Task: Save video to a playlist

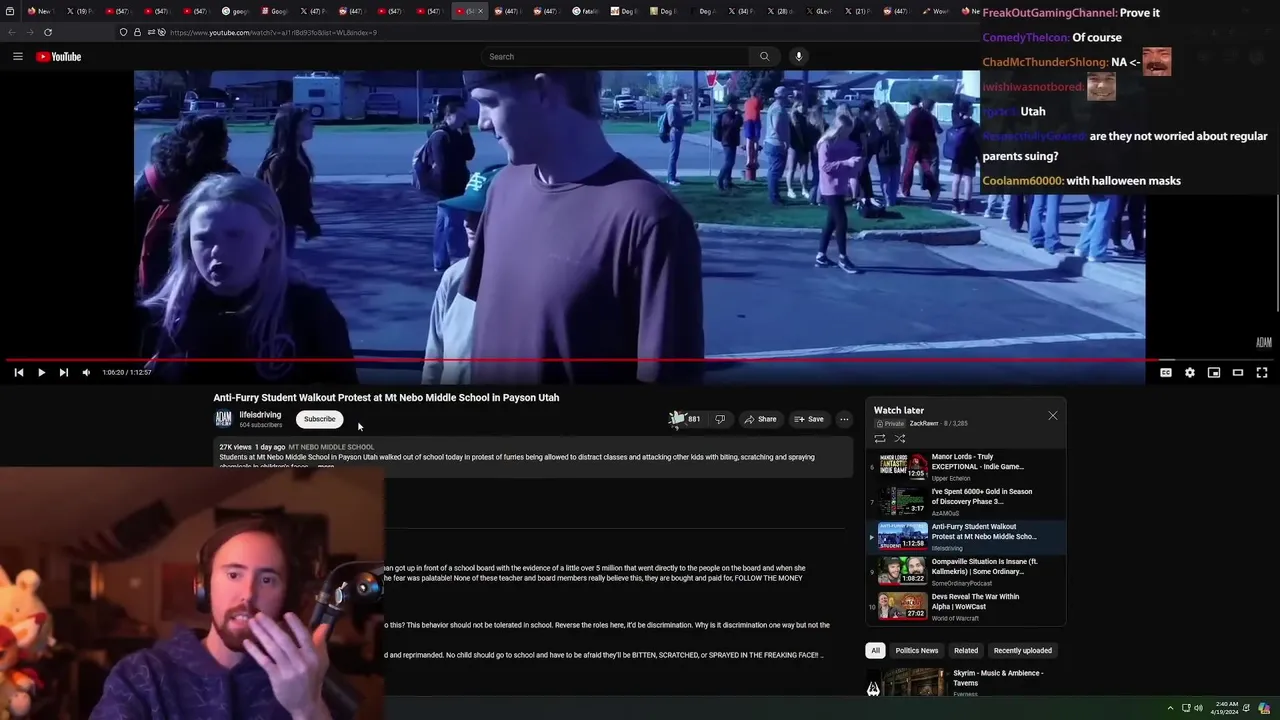Action: point(809,419)
